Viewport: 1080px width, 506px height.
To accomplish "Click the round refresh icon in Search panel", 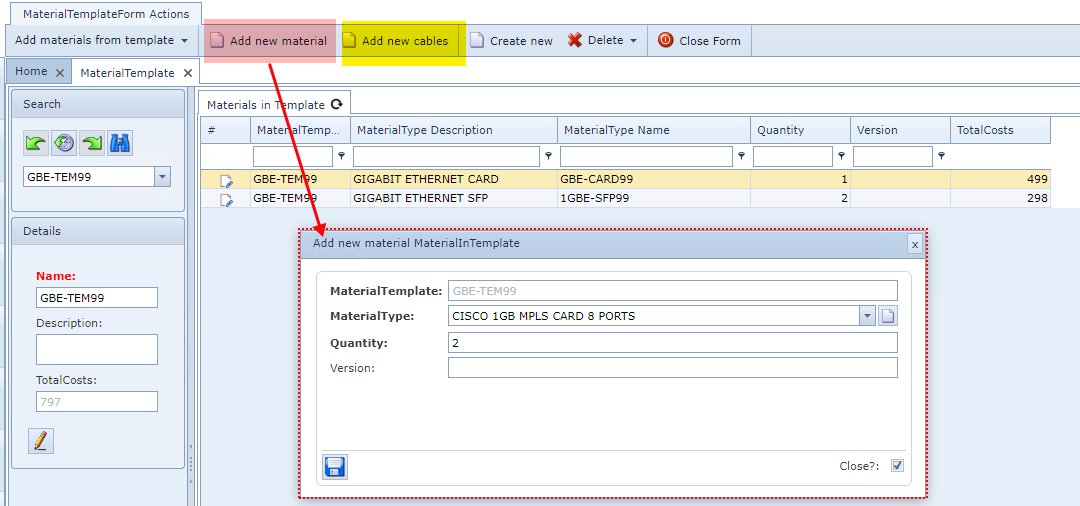I will tap(64, 143).
